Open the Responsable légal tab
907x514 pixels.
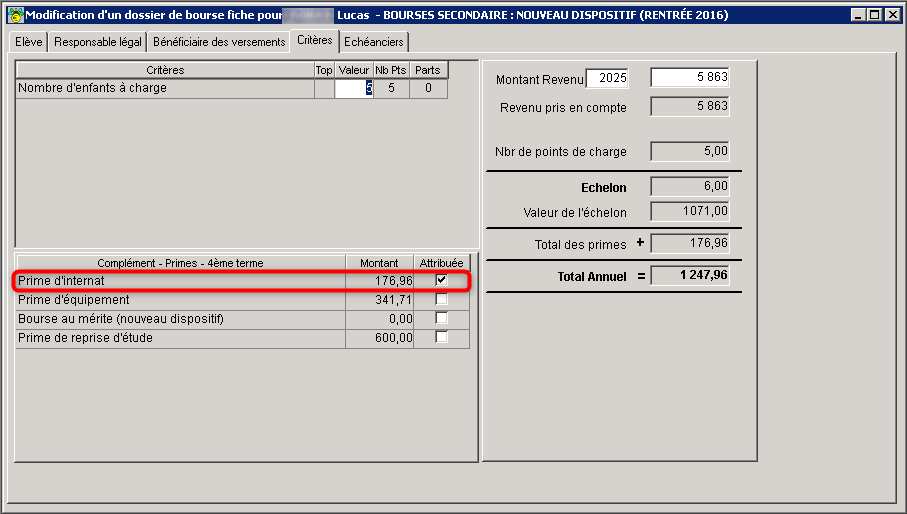click(x=98, y=42)
